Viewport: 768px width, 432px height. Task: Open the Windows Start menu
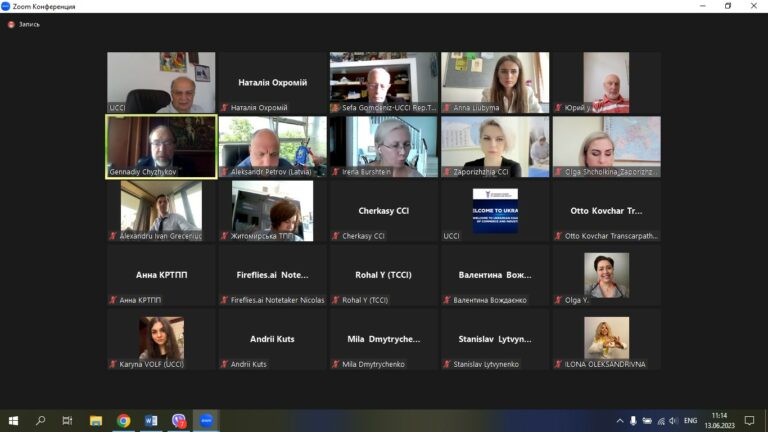pyautogui.click(x=13, y=421)
